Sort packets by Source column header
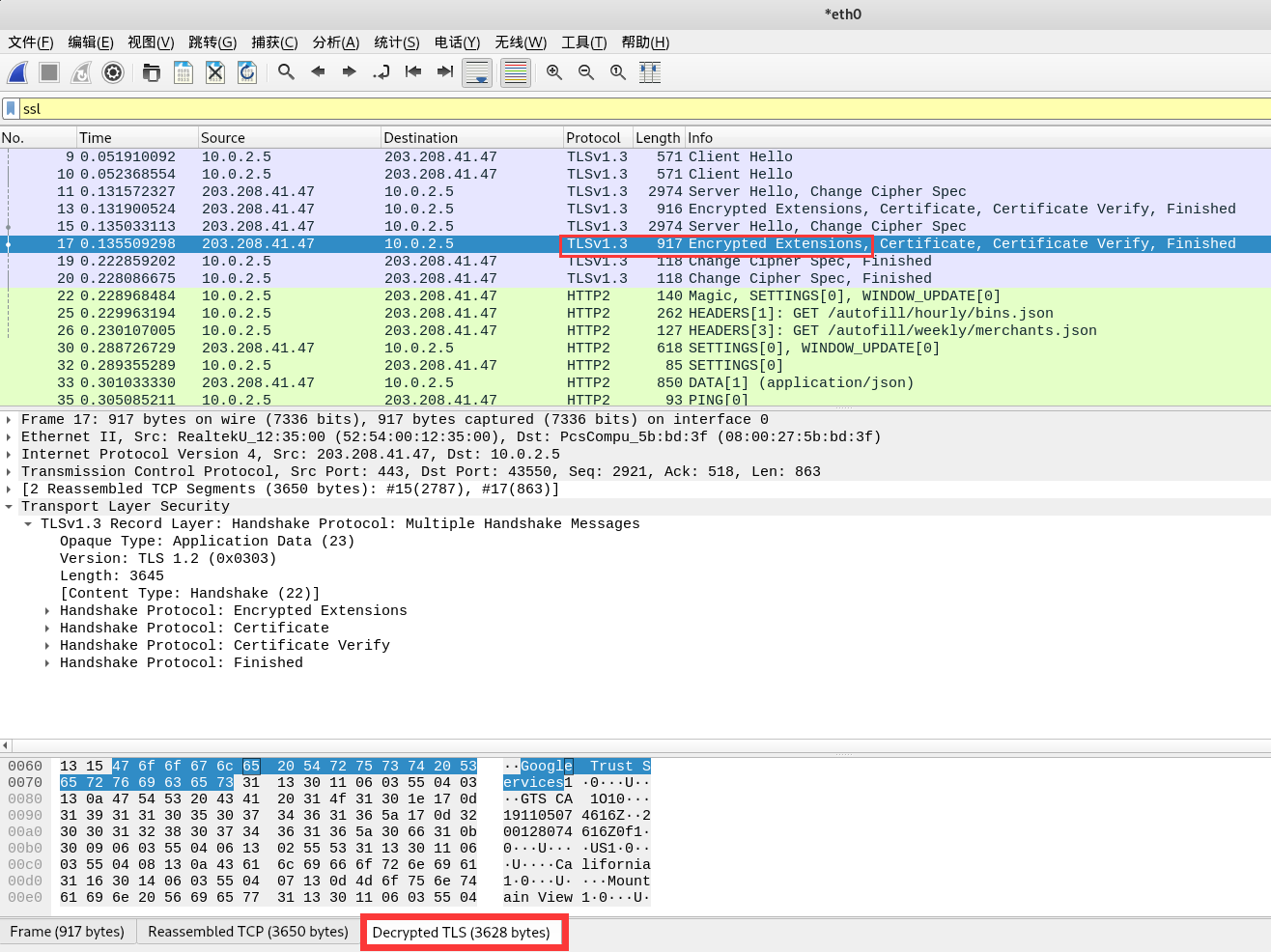Screen dimensions: 1271x952 [289, 138]
